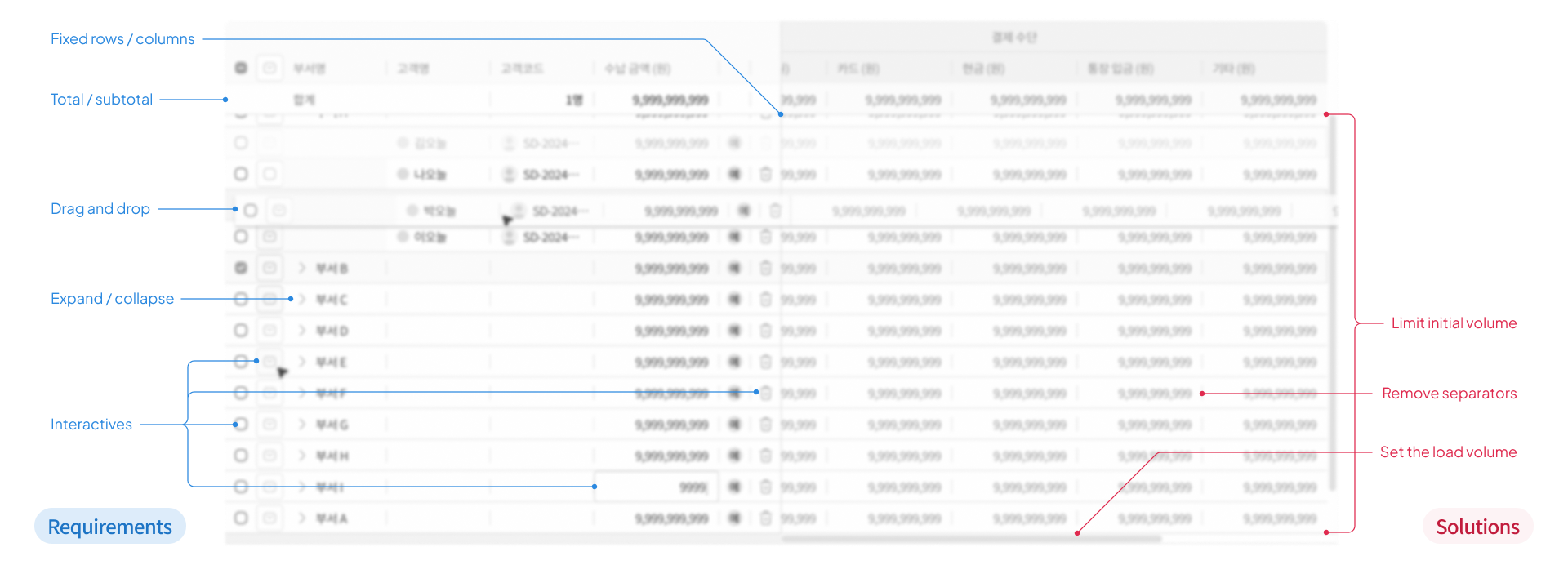Click the message icon in 부서 G row

point(269,425)
